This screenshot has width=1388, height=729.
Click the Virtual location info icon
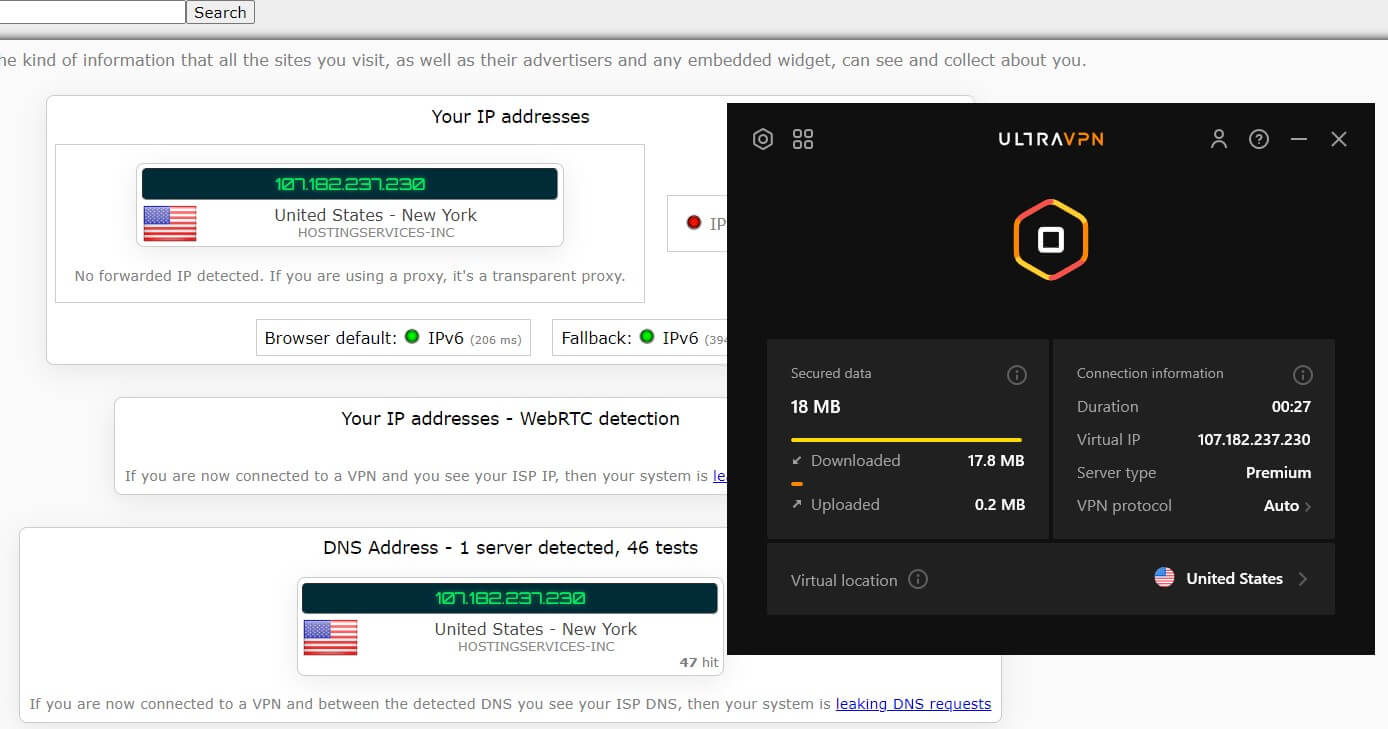[x=918, y=579]
